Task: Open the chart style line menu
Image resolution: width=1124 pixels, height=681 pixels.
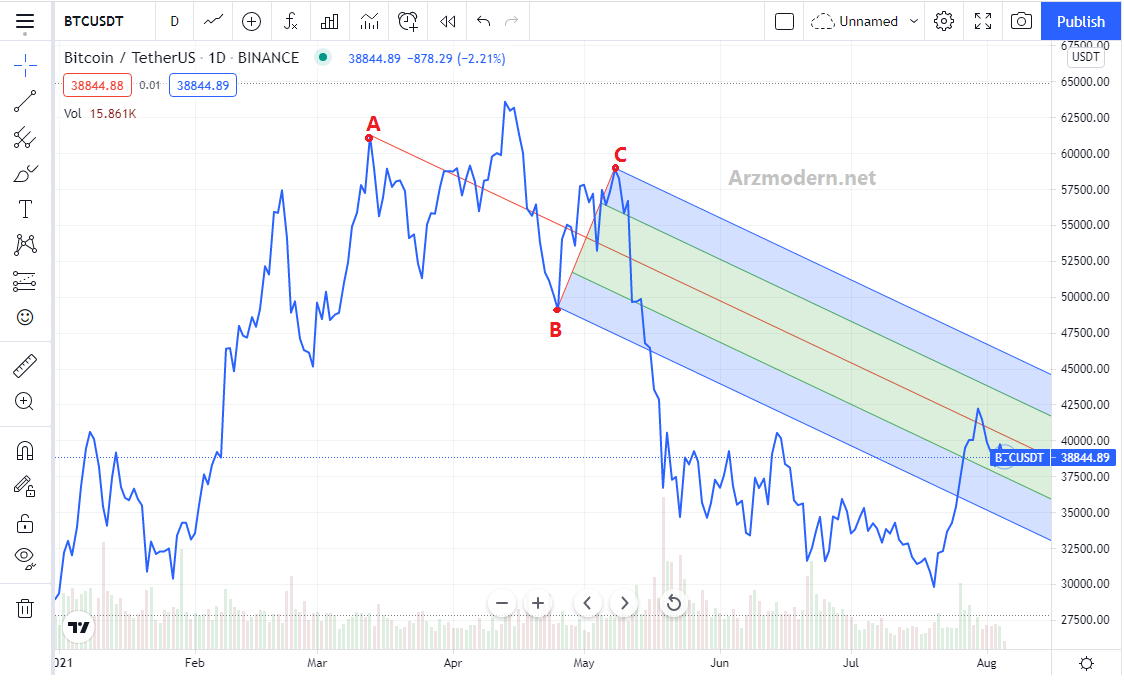Action: [213, 22]
